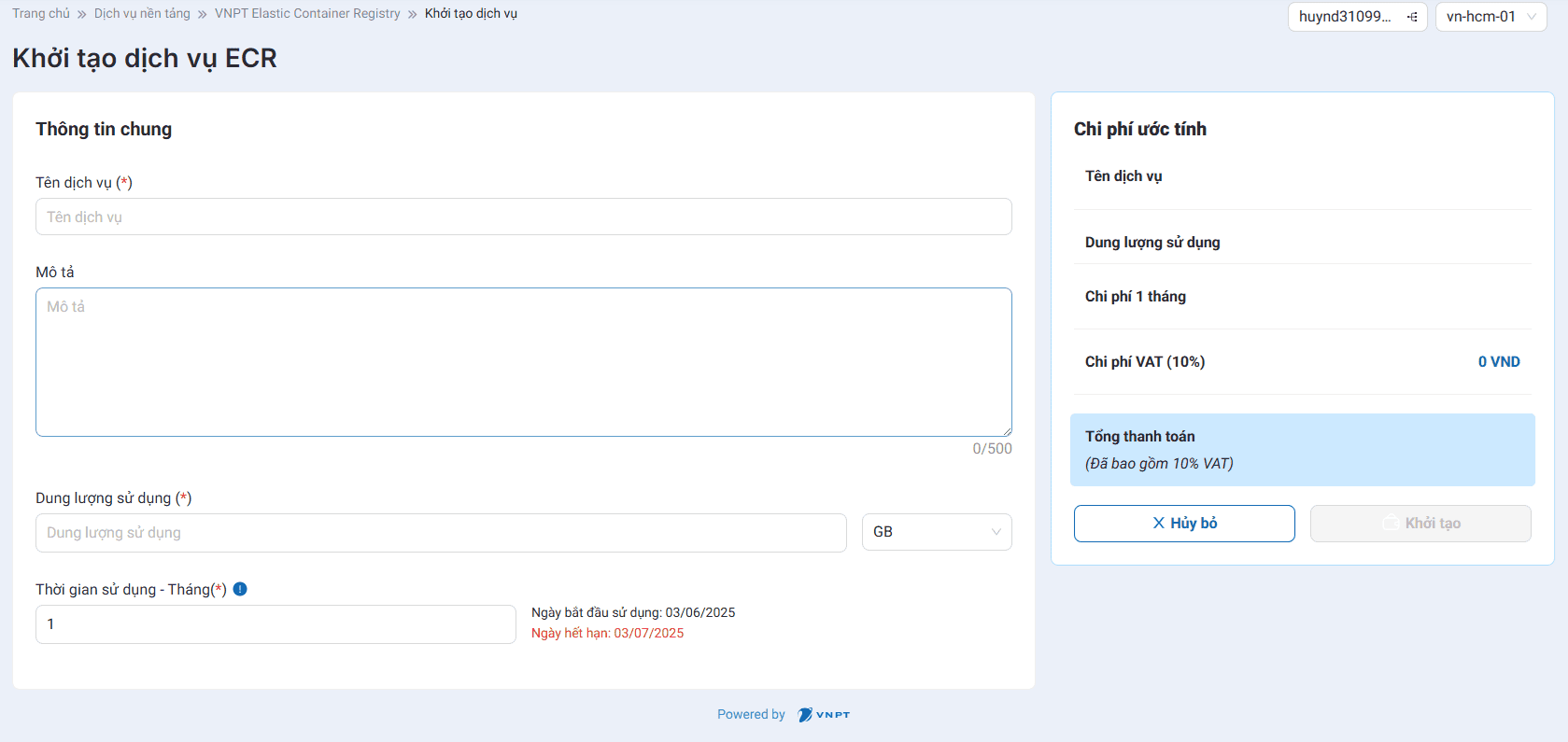Screen dimensions: 1568x742
Task: Click the Khởi tạo dịch vụ breadcrumb item
Action: coord(471,14)
